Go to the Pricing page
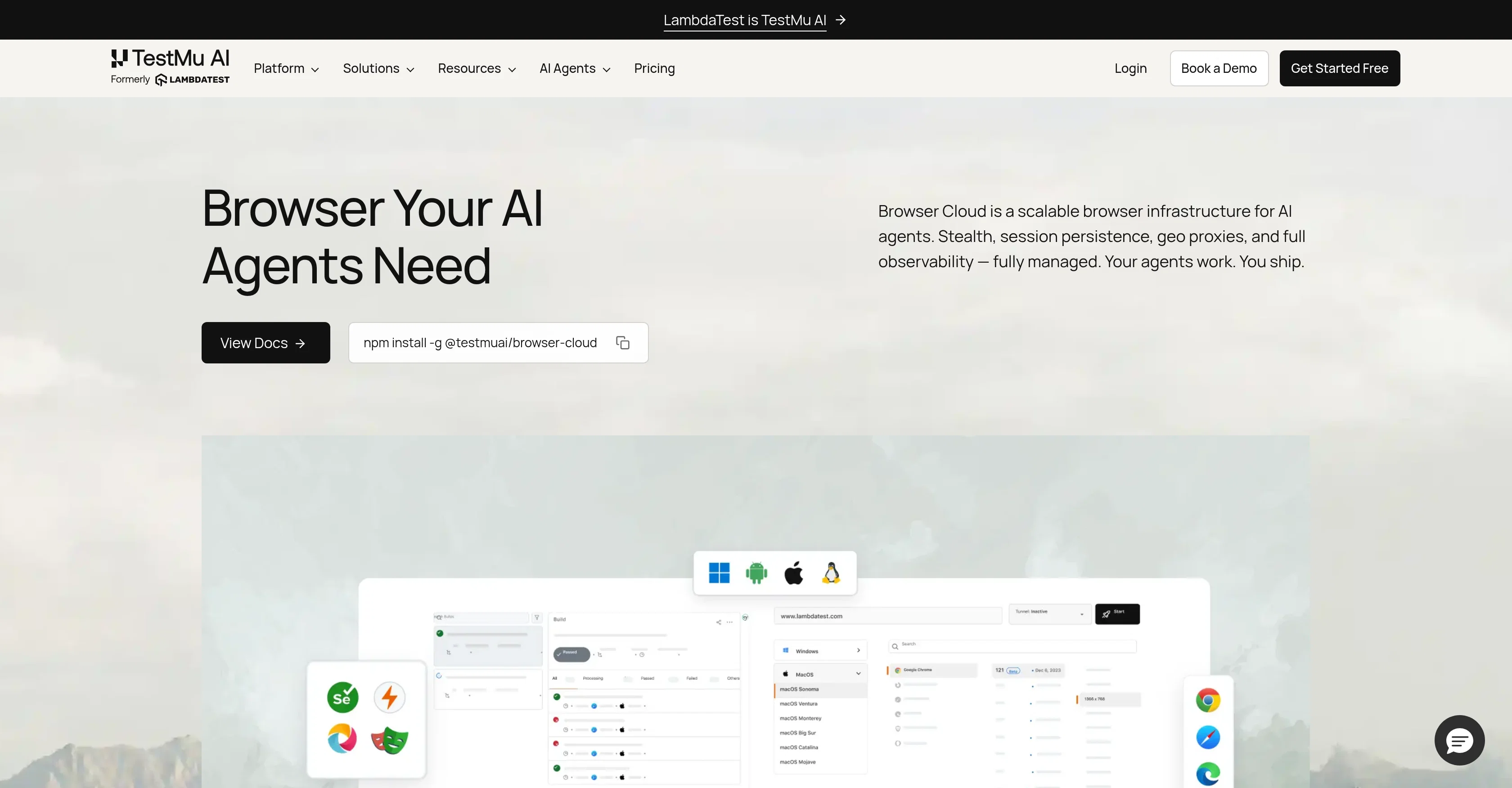This screenshot has height=788, width=1512. point(654,69)
